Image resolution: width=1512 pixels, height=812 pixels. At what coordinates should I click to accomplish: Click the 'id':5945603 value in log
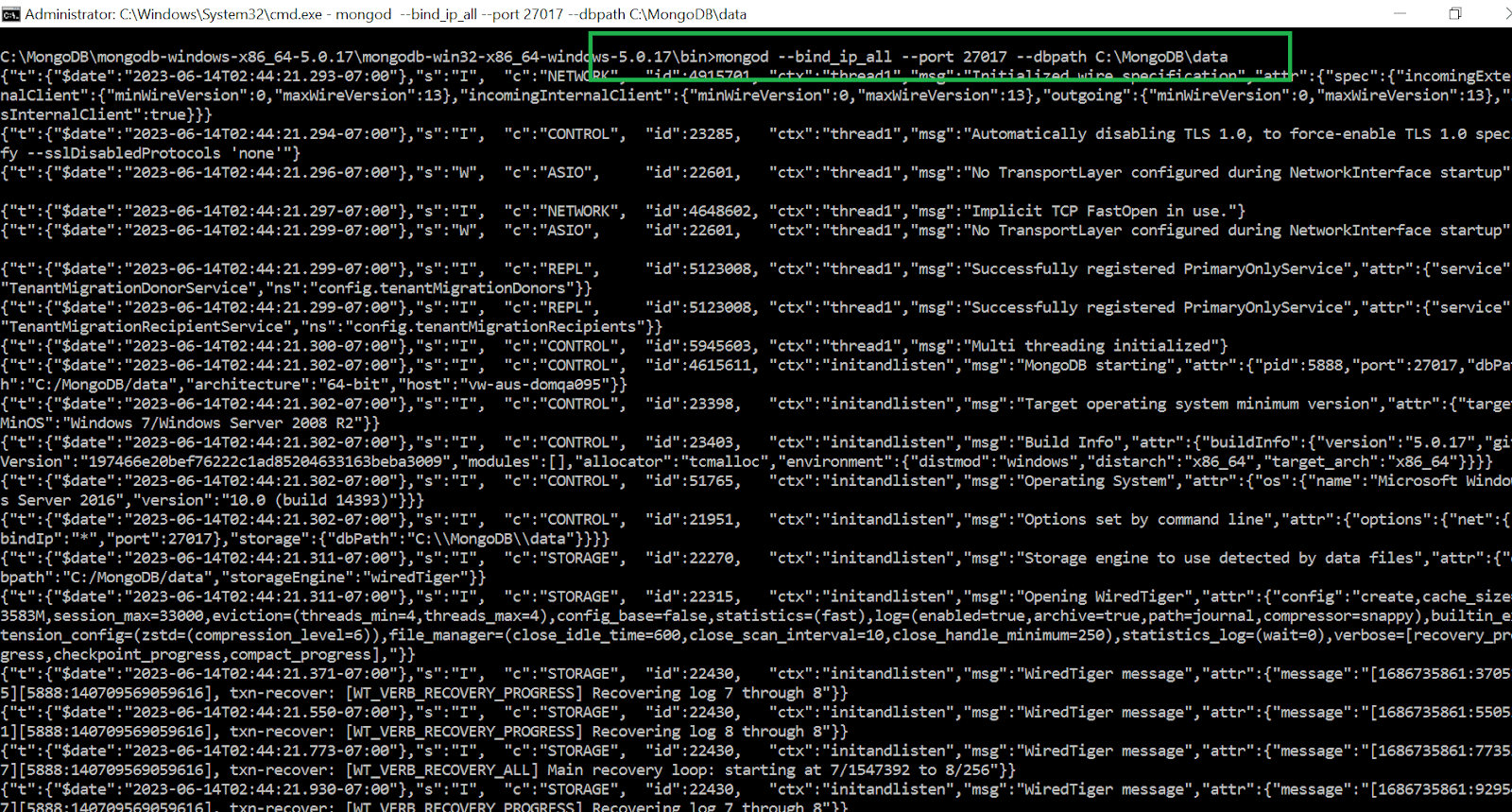699,346
